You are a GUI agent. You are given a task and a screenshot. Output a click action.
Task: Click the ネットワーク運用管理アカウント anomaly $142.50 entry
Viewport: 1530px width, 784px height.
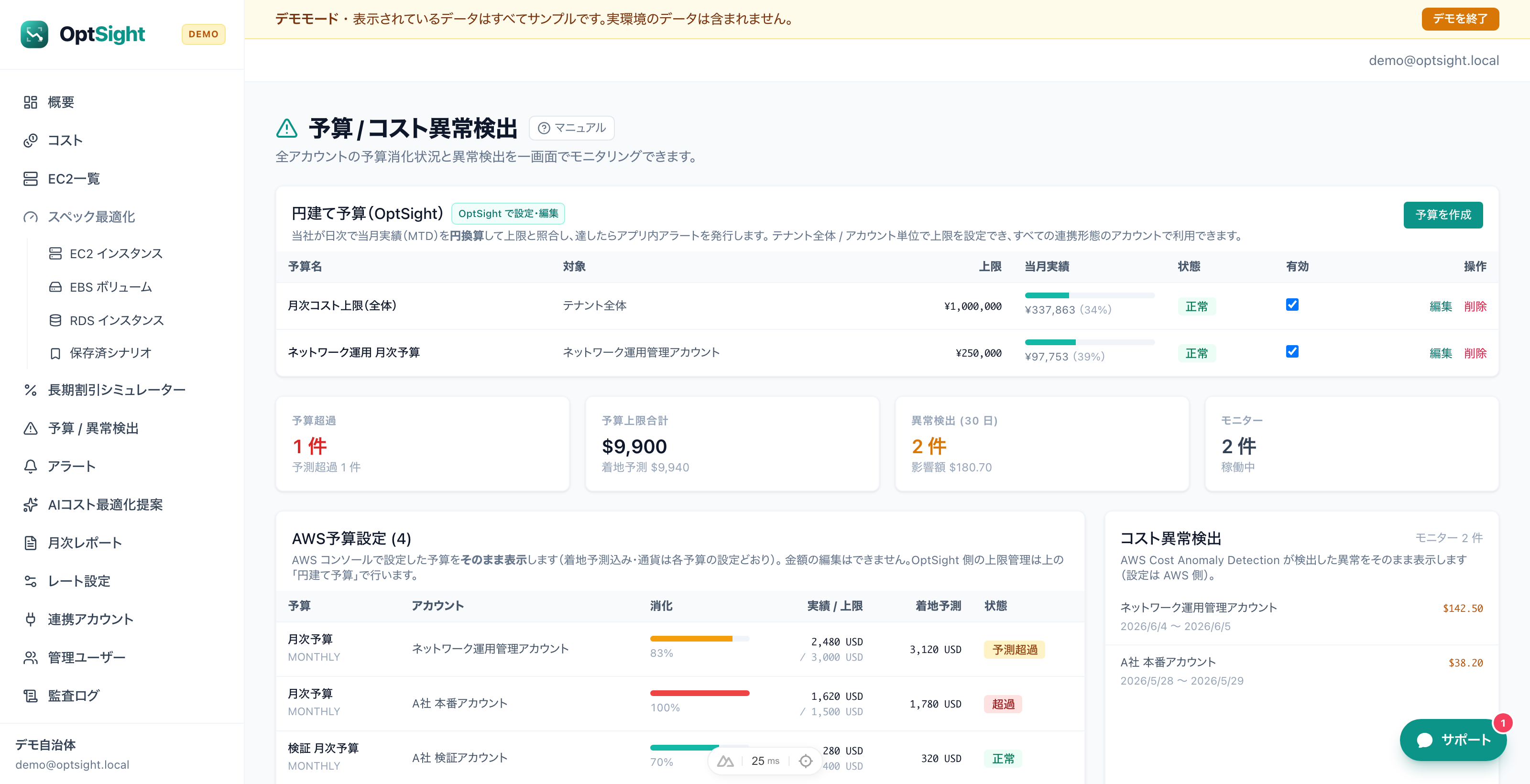coord(1301,617)
